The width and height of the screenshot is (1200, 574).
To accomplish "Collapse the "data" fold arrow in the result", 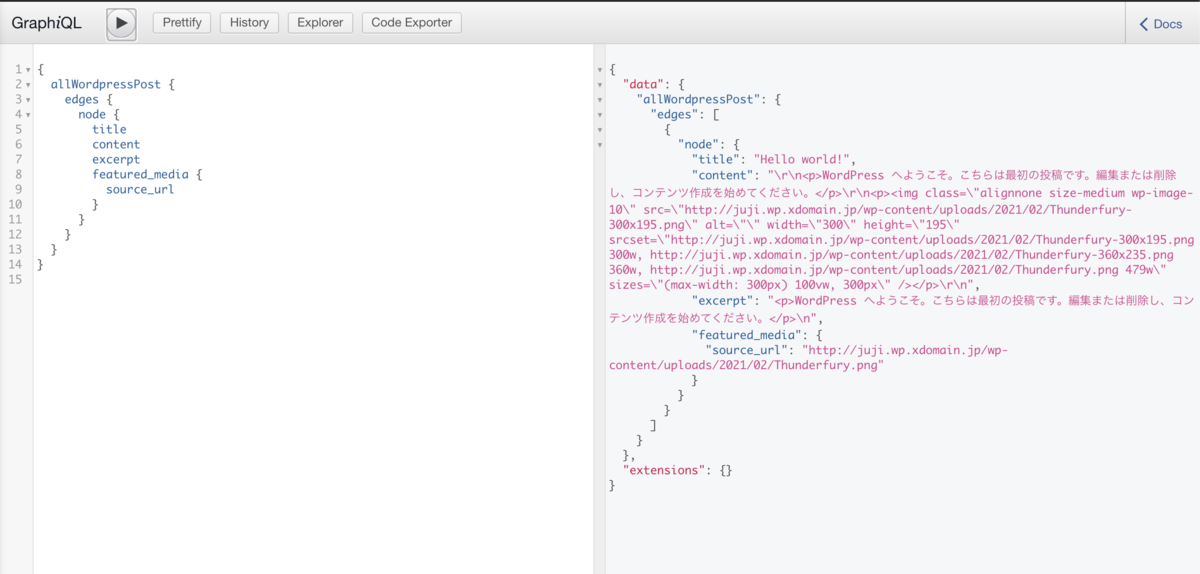I will pos(600,85).
